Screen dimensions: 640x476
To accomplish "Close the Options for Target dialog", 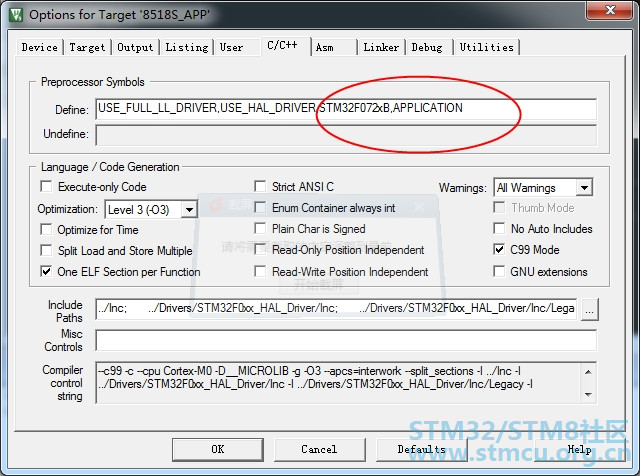I will 610,10.
